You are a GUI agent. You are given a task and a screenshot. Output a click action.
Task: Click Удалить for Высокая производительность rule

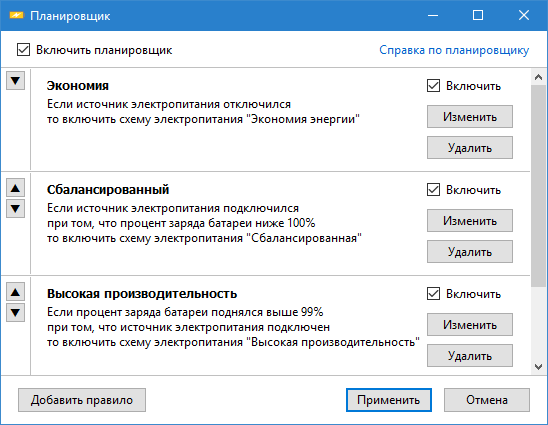click(x=470, y=355)
